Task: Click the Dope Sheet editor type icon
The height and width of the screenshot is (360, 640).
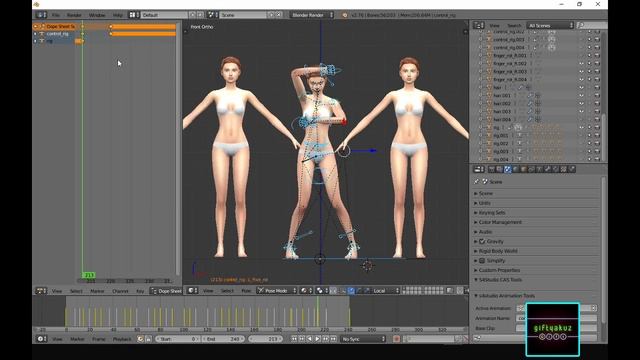Action: pyautogui.click(x=41, y=291)
